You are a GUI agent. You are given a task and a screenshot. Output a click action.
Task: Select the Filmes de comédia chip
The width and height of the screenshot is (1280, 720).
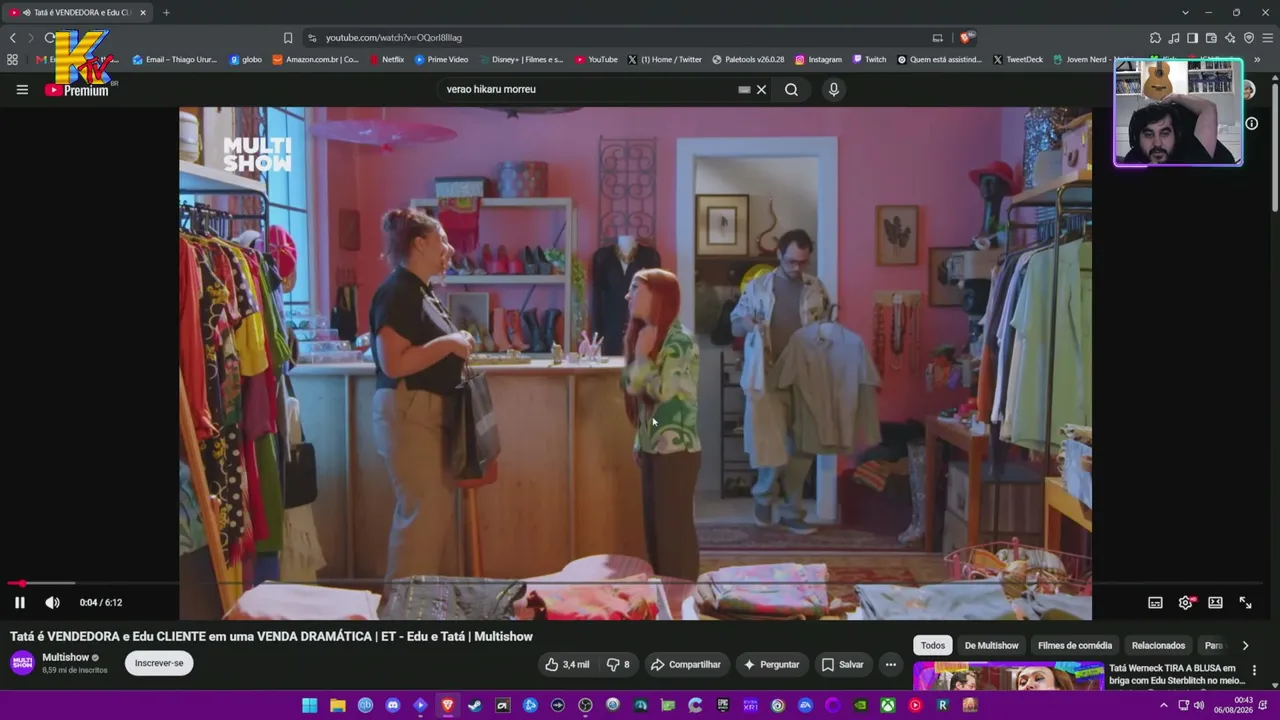point(1075,645)
